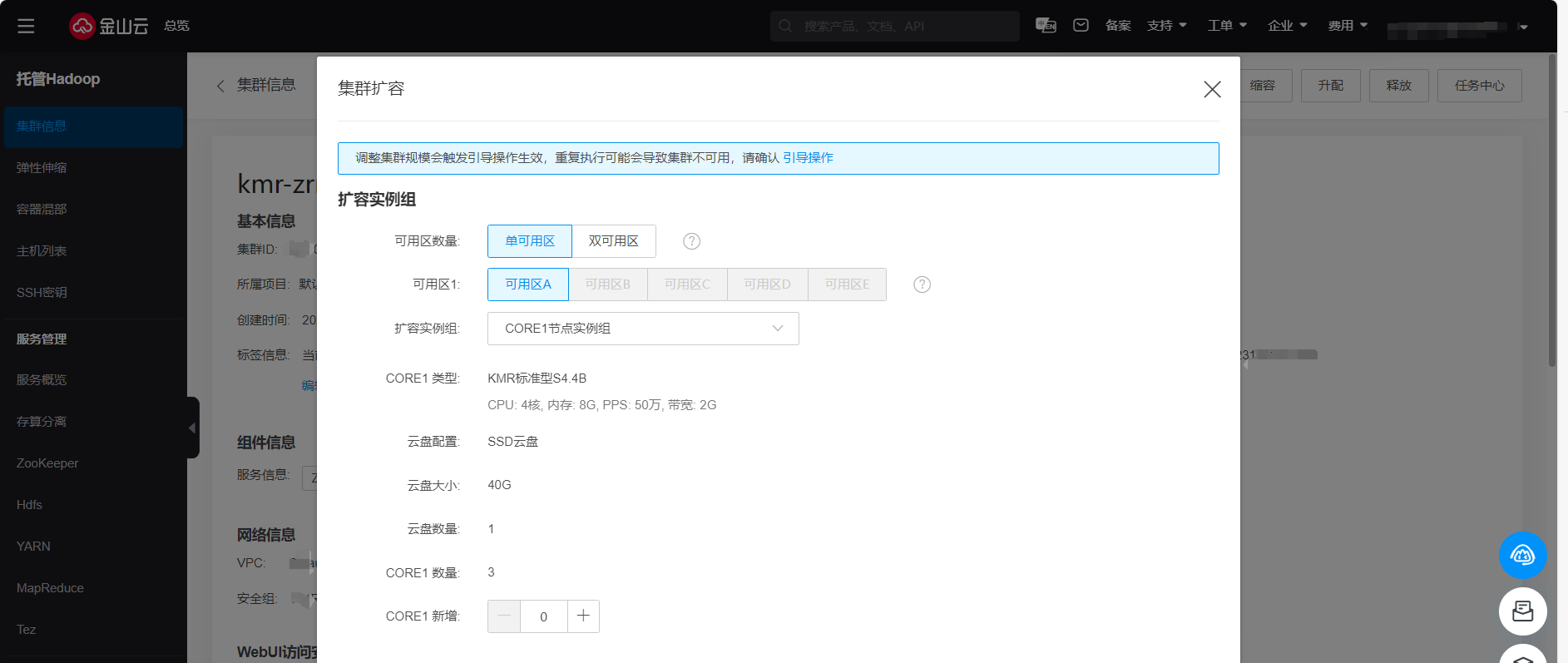Choose availability zone A
1568x663 pixels.
point(528,284)
